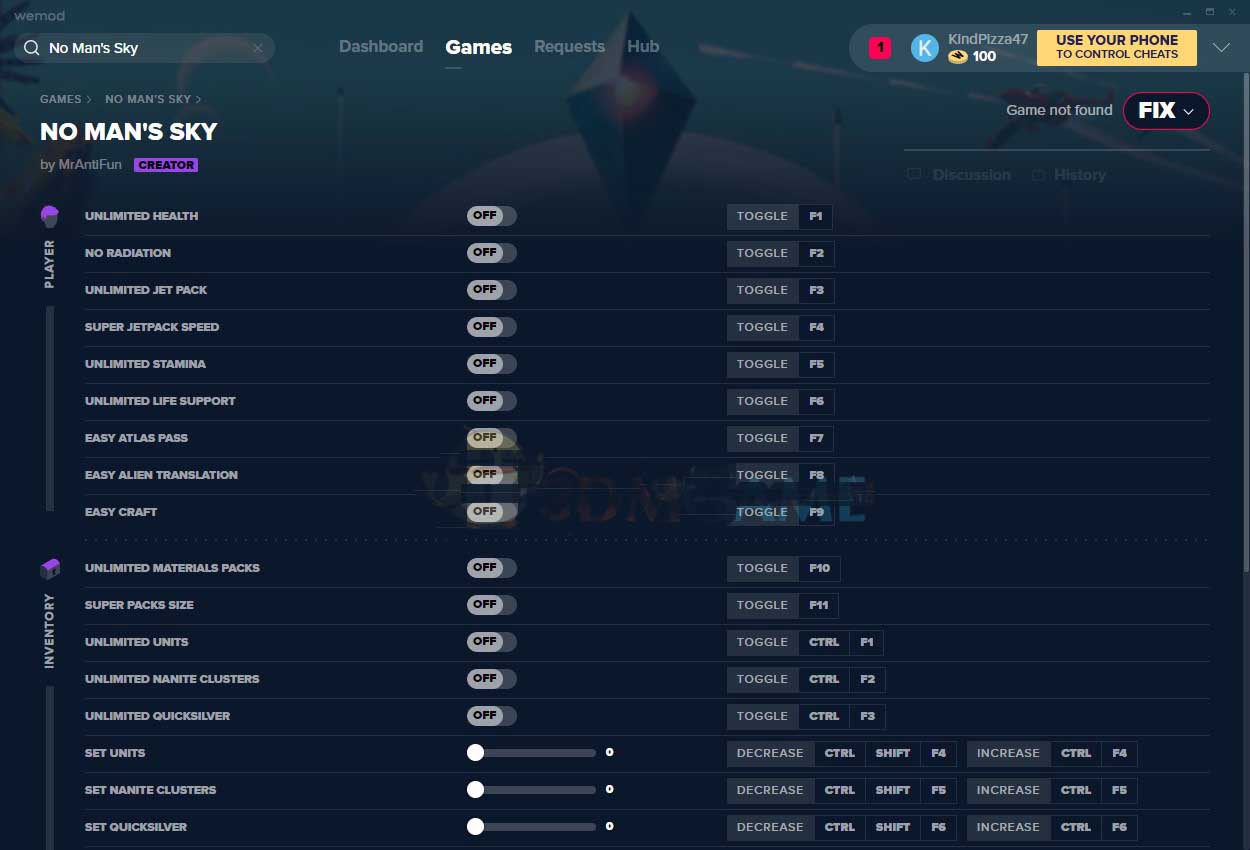Open the Dashboard tab

pos(381,47)
